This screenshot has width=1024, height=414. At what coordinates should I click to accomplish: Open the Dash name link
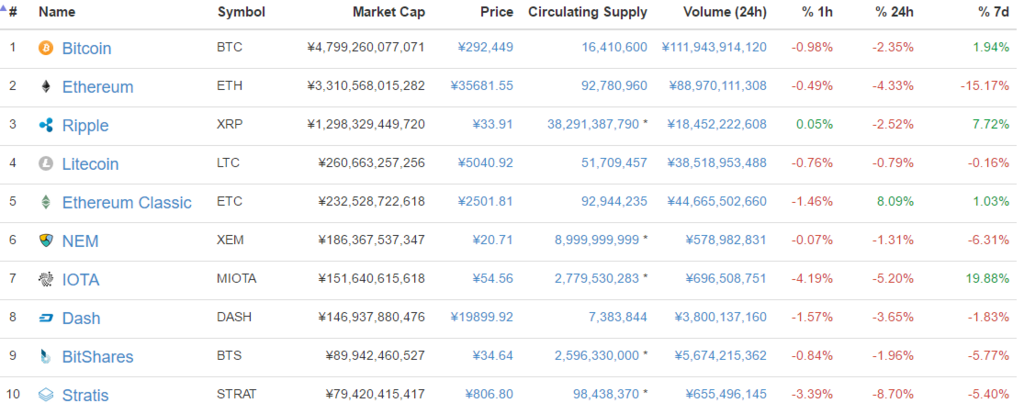(x=81, y=319)
